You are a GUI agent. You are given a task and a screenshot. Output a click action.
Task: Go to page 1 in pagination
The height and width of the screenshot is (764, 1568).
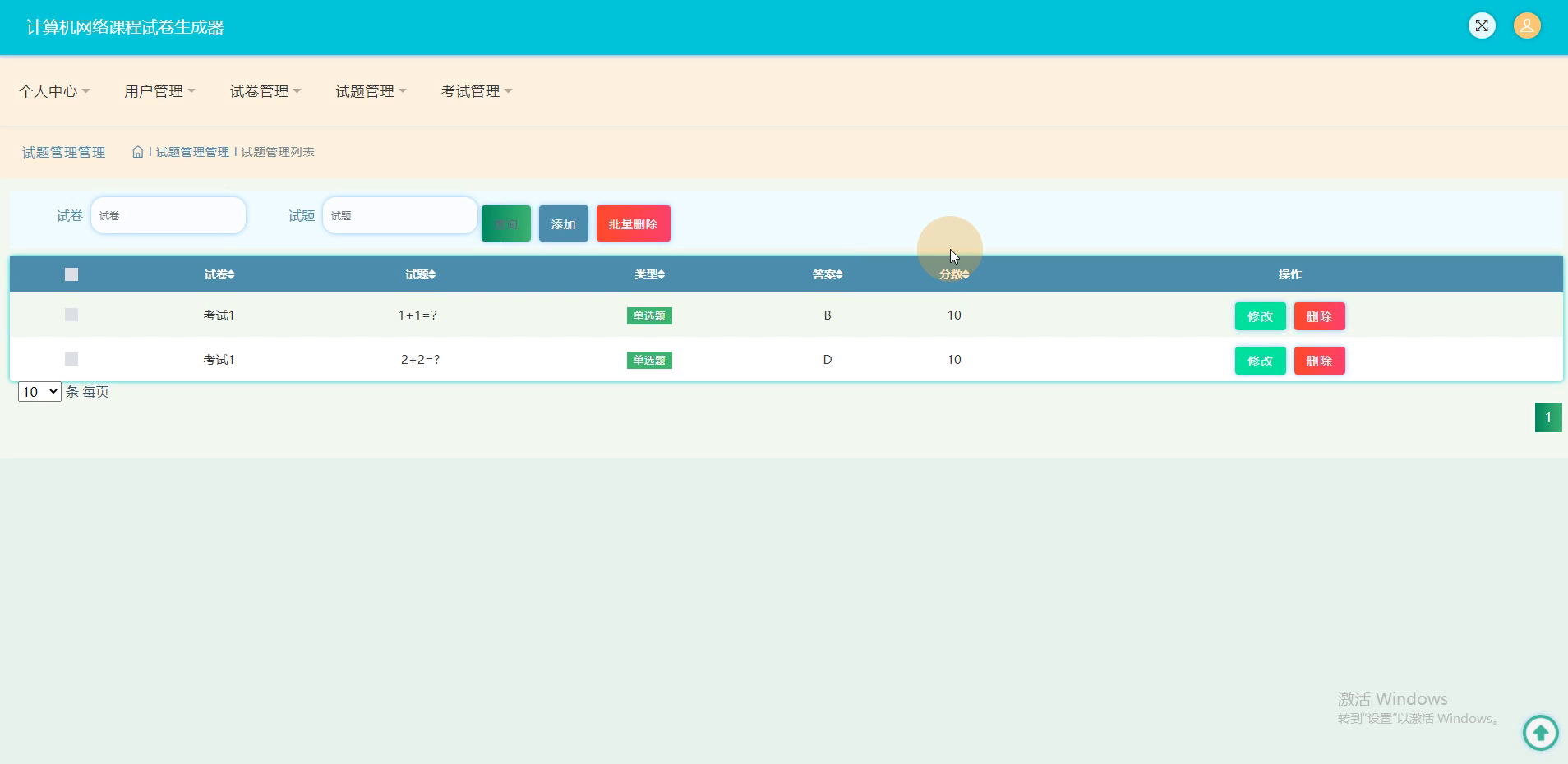[1548, 417]
